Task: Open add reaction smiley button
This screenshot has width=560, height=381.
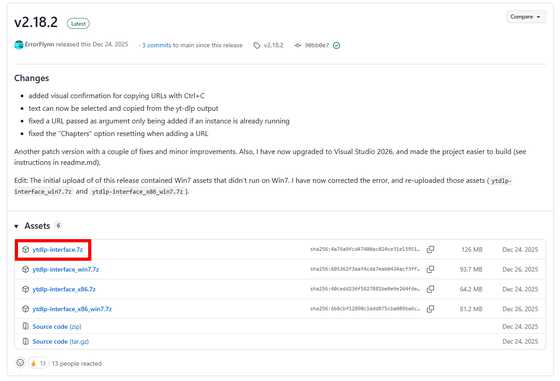Action: (x=20, y=363)
